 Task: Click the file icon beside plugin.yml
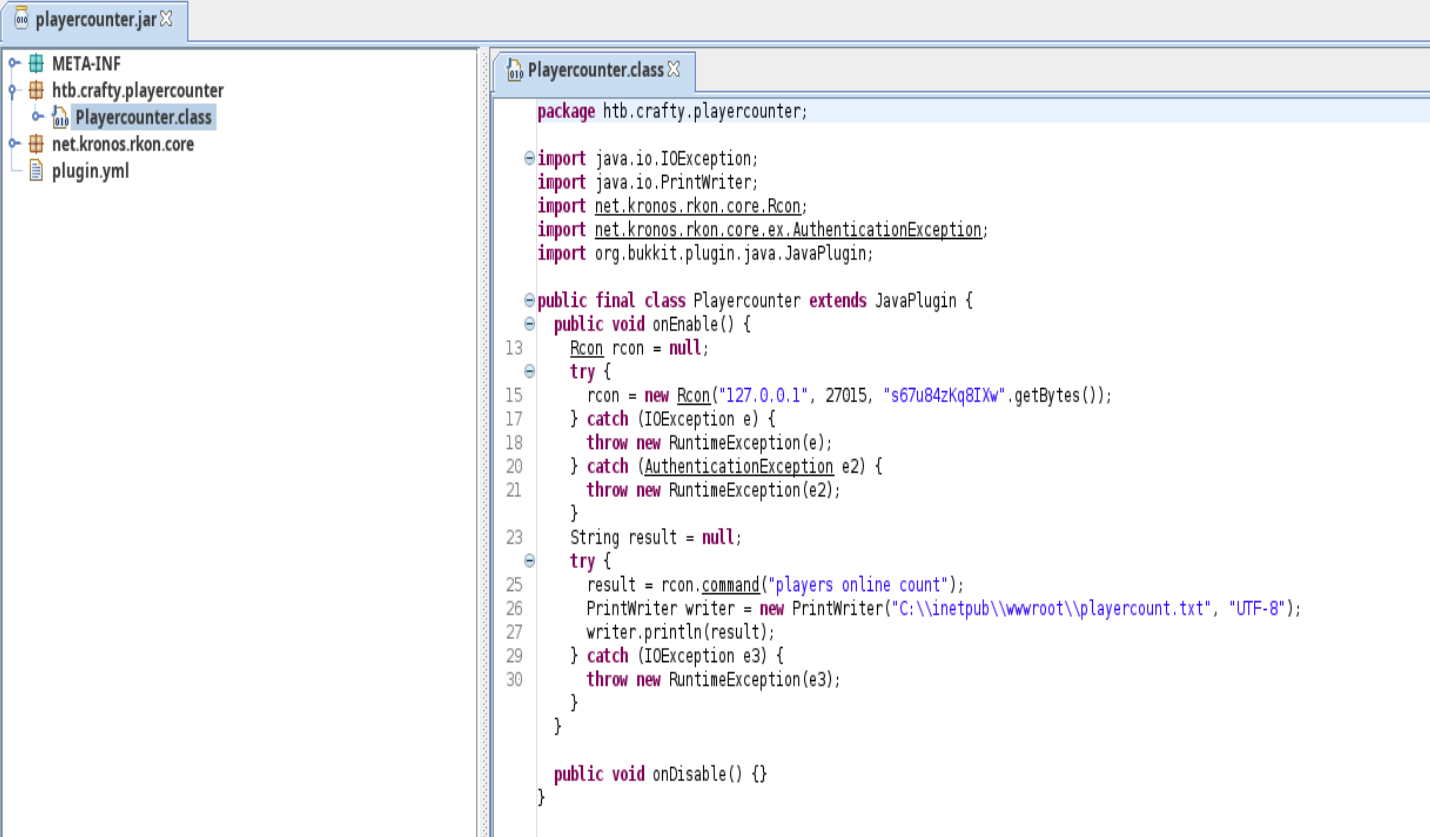[36, 171]
